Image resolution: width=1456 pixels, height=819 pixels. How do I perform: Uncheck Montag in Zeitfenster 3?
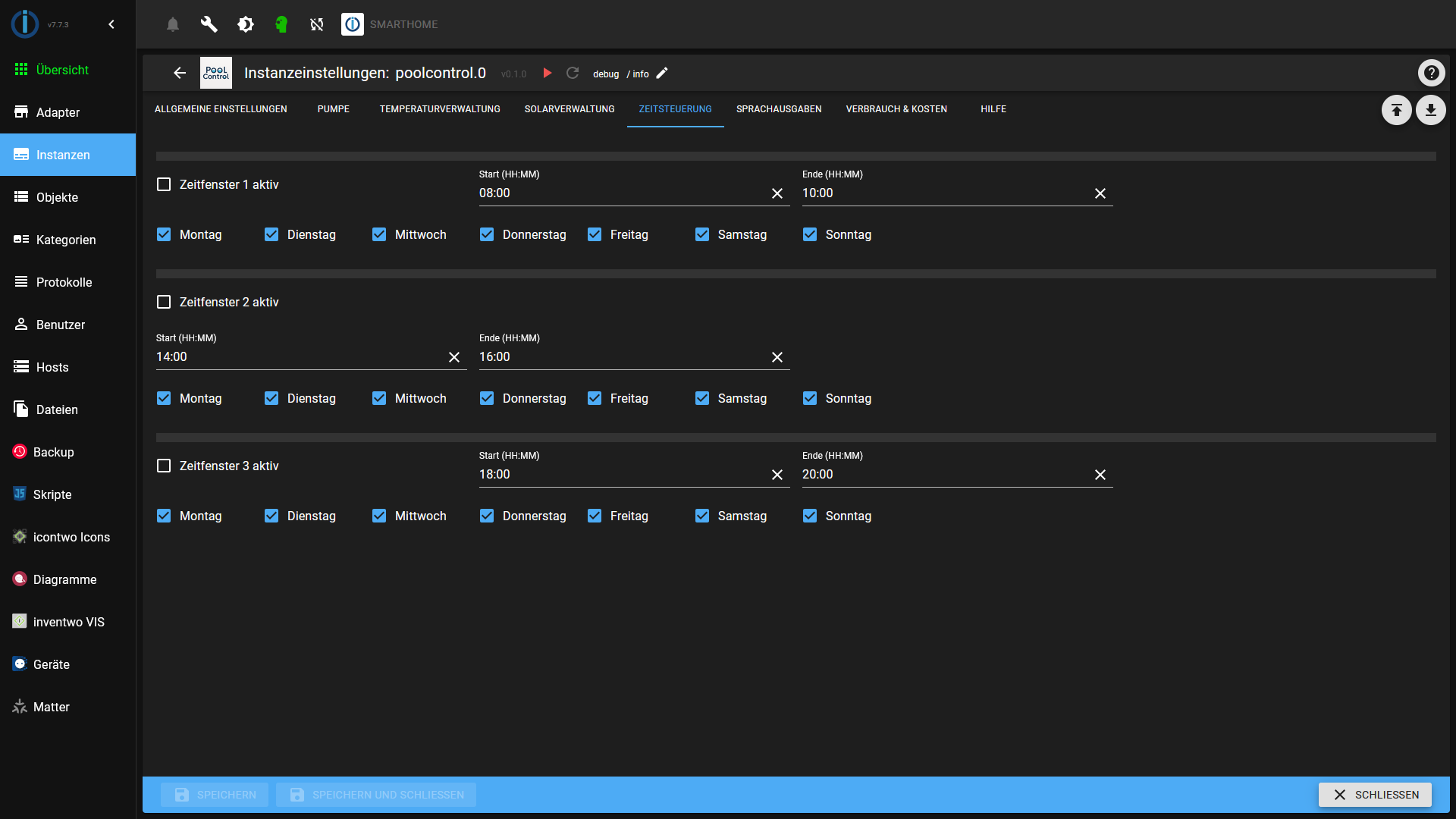pos(164,516)
